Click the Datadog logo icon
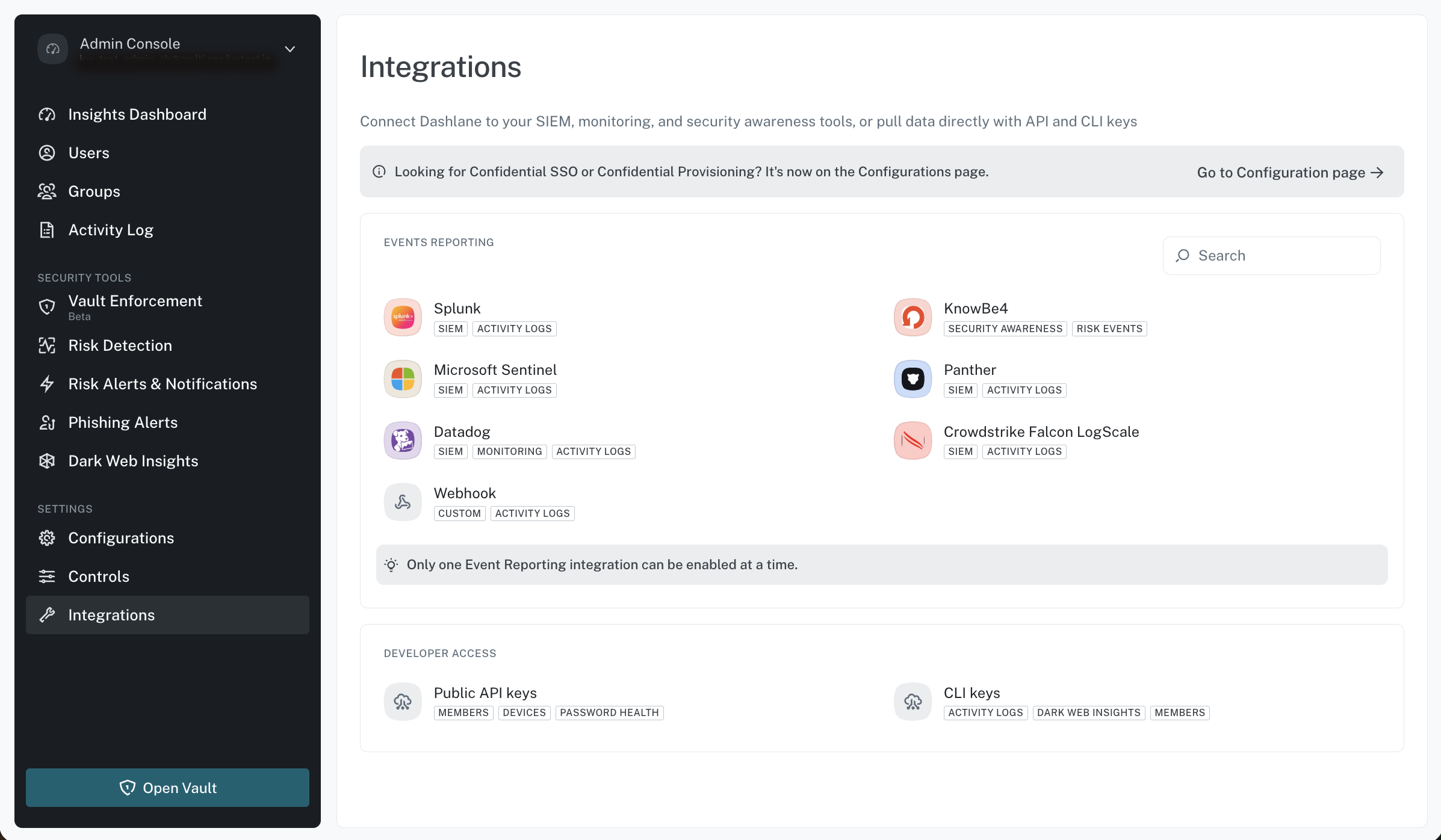The height and width of the screenshot is (840, 1441). click(x=403, y=440)
